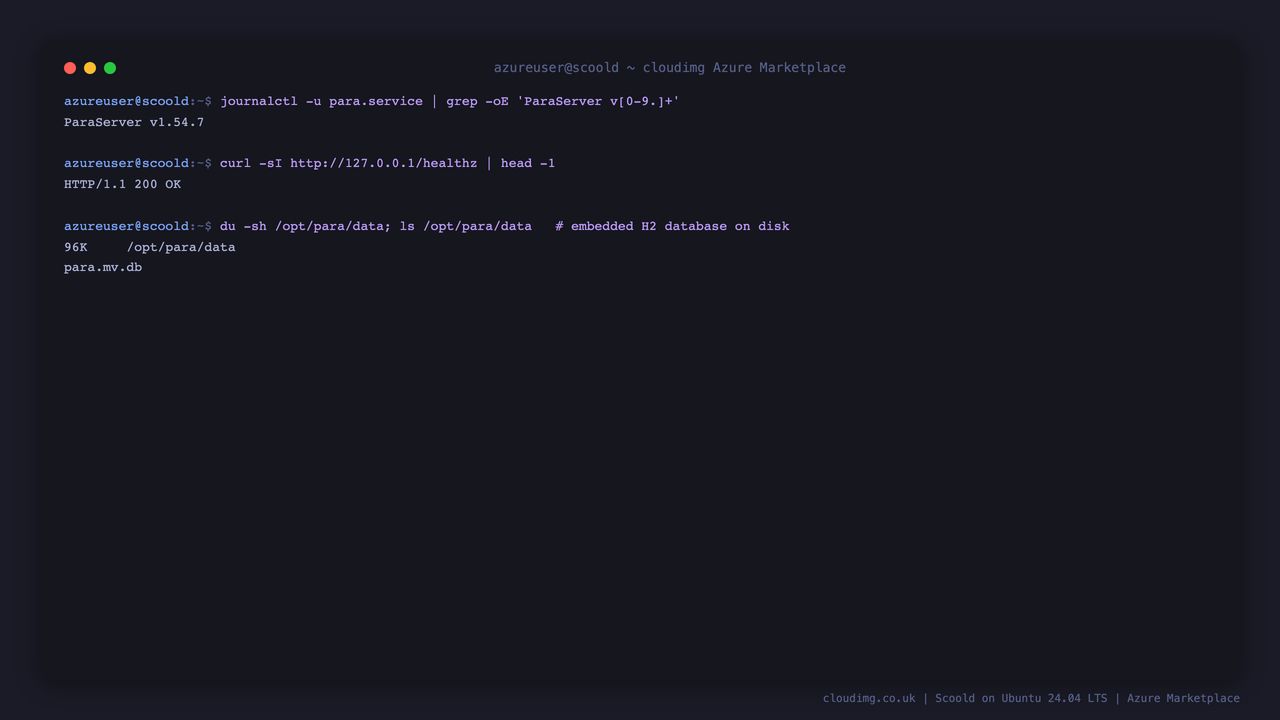
Task: Click the footer caption 'cloudimg.co.uk | Scoold on Ubuntu 24.04 LTS'
Action: tap(965, 699)
